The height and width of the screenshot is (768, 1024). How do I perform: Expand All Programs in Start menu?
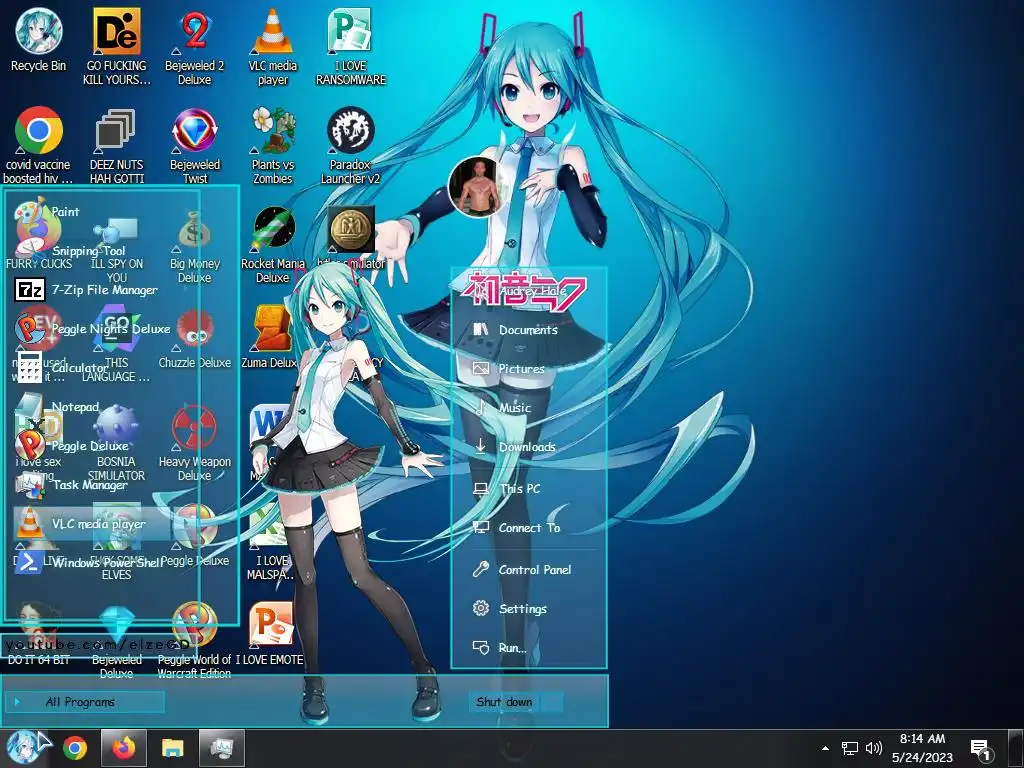(85, 702)
